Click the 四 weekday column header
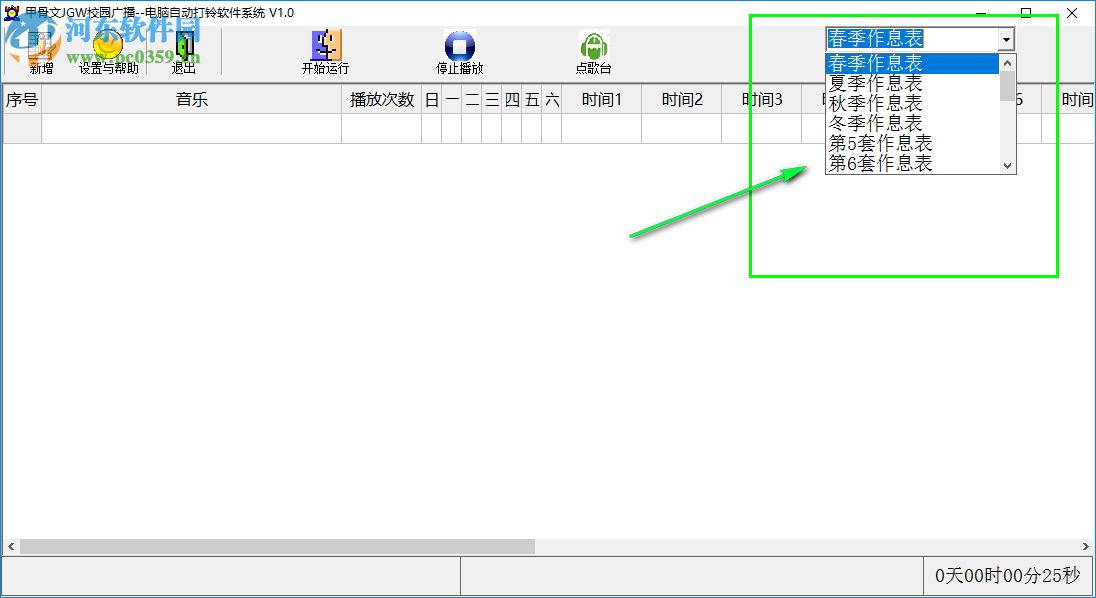The height and width of the screenshot is (598, 1096). coord(512,99)
